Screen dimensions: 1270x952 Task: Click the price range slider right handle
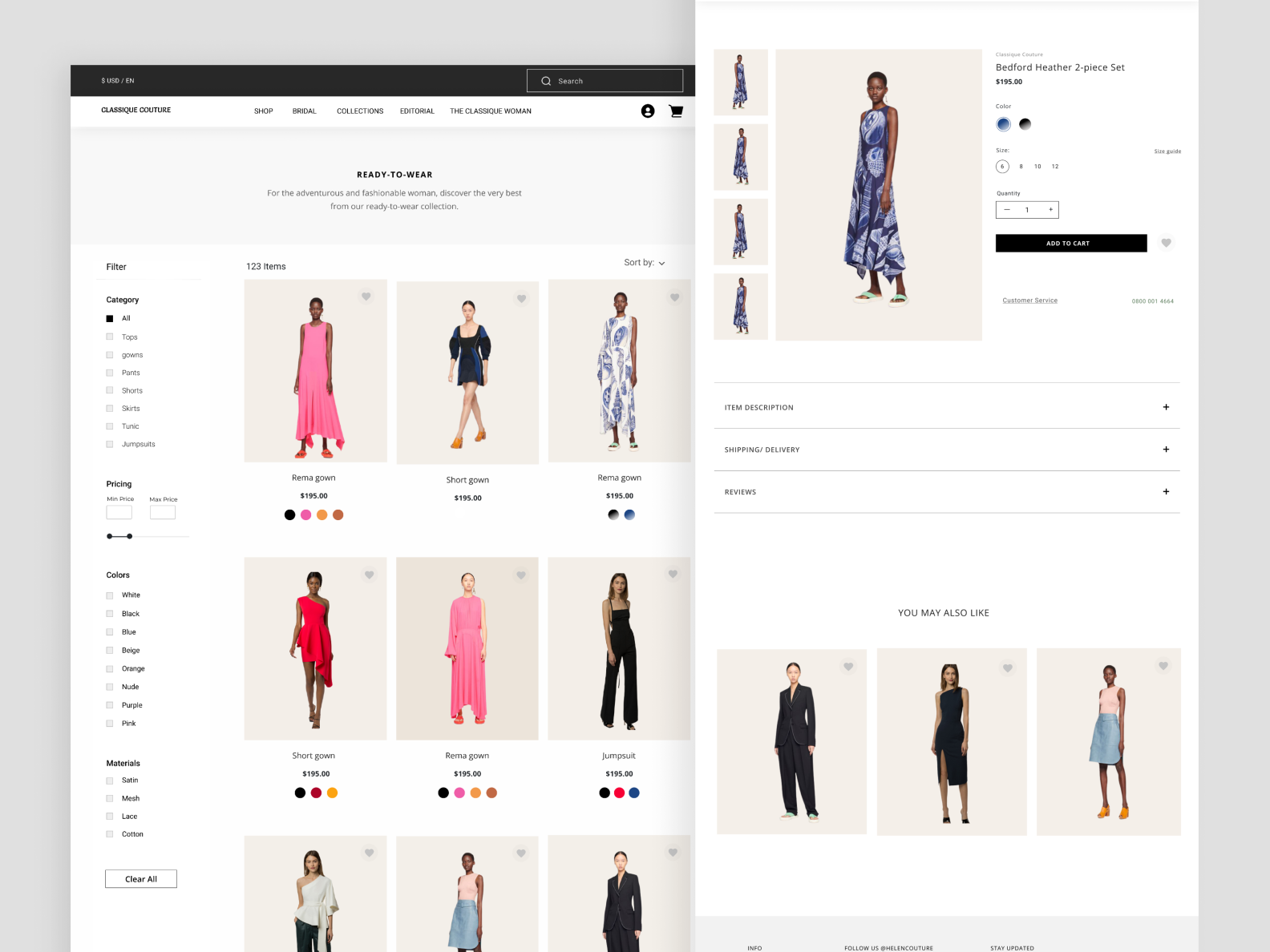click(130, 536)
